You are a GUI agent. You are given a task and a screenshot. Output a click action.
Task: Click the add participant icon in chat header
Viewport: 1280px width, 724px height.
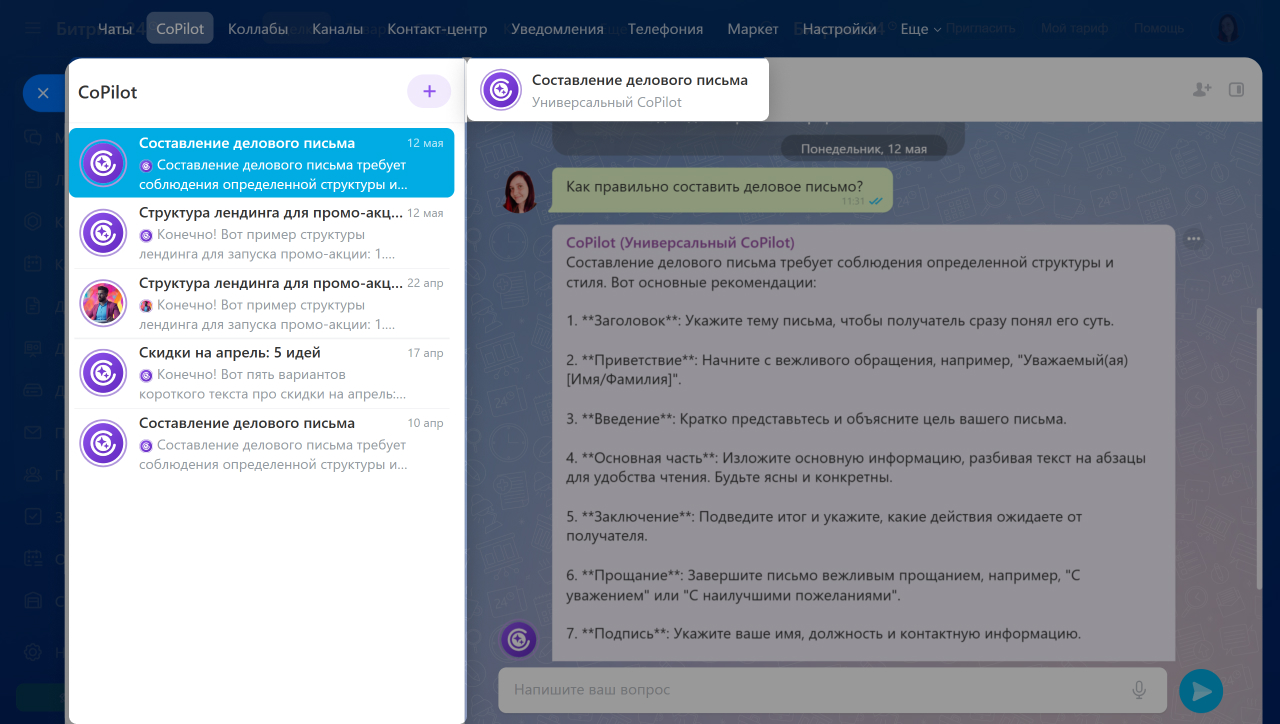pyautogui.click(x=1202, y=89)
